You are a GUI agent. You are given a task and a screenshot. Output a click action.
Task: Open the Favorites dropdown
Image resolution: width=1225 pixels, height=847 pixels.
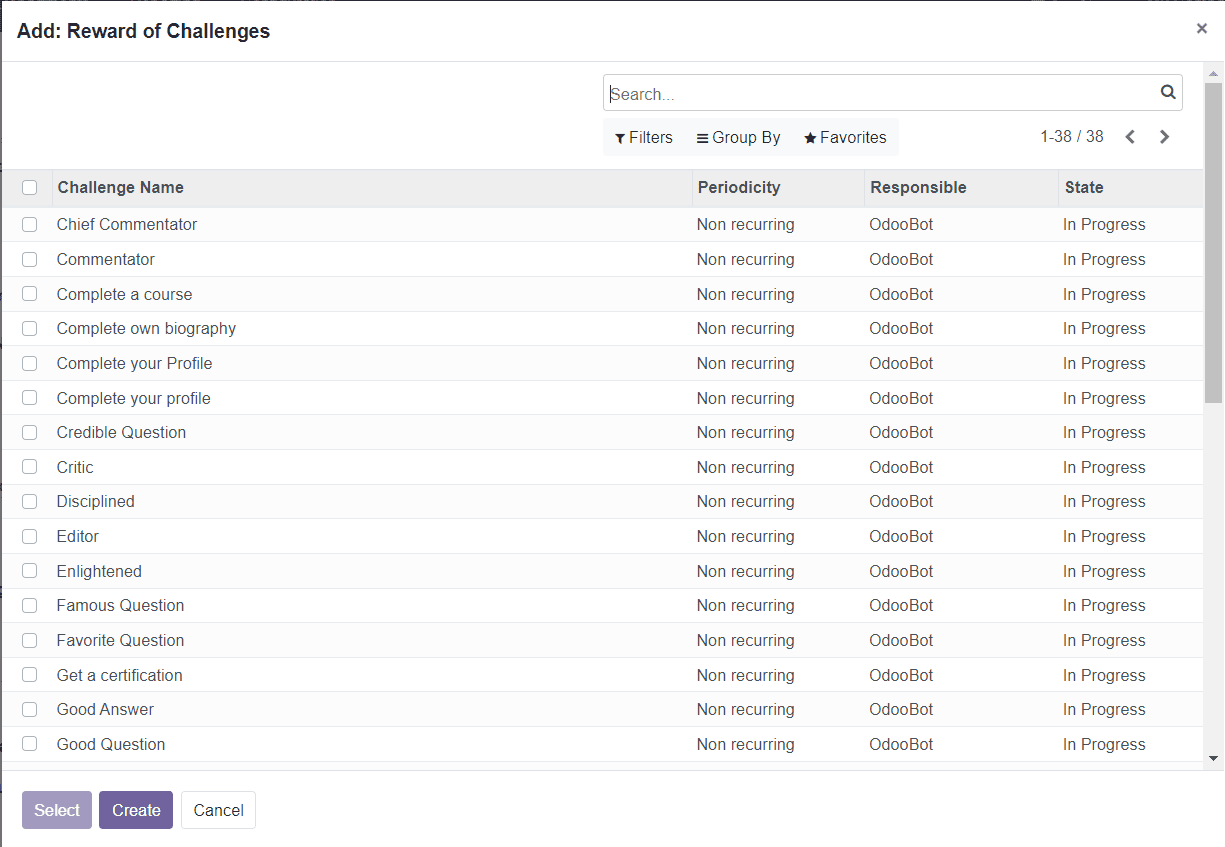tap(845, 138)
